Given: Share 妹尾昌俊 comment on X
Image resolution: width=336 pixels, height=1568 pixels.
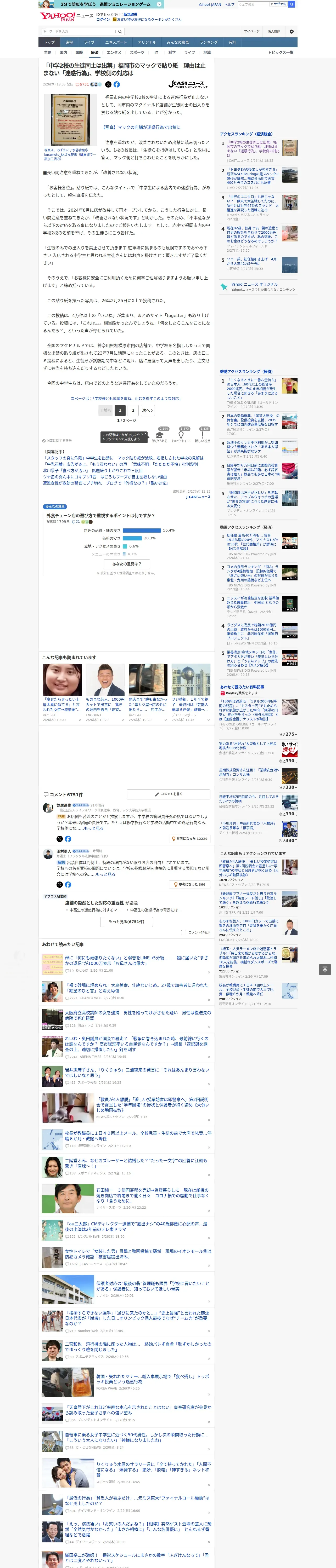Looking at the screenshot, I should pyautogui.click(x=60, y=839).
